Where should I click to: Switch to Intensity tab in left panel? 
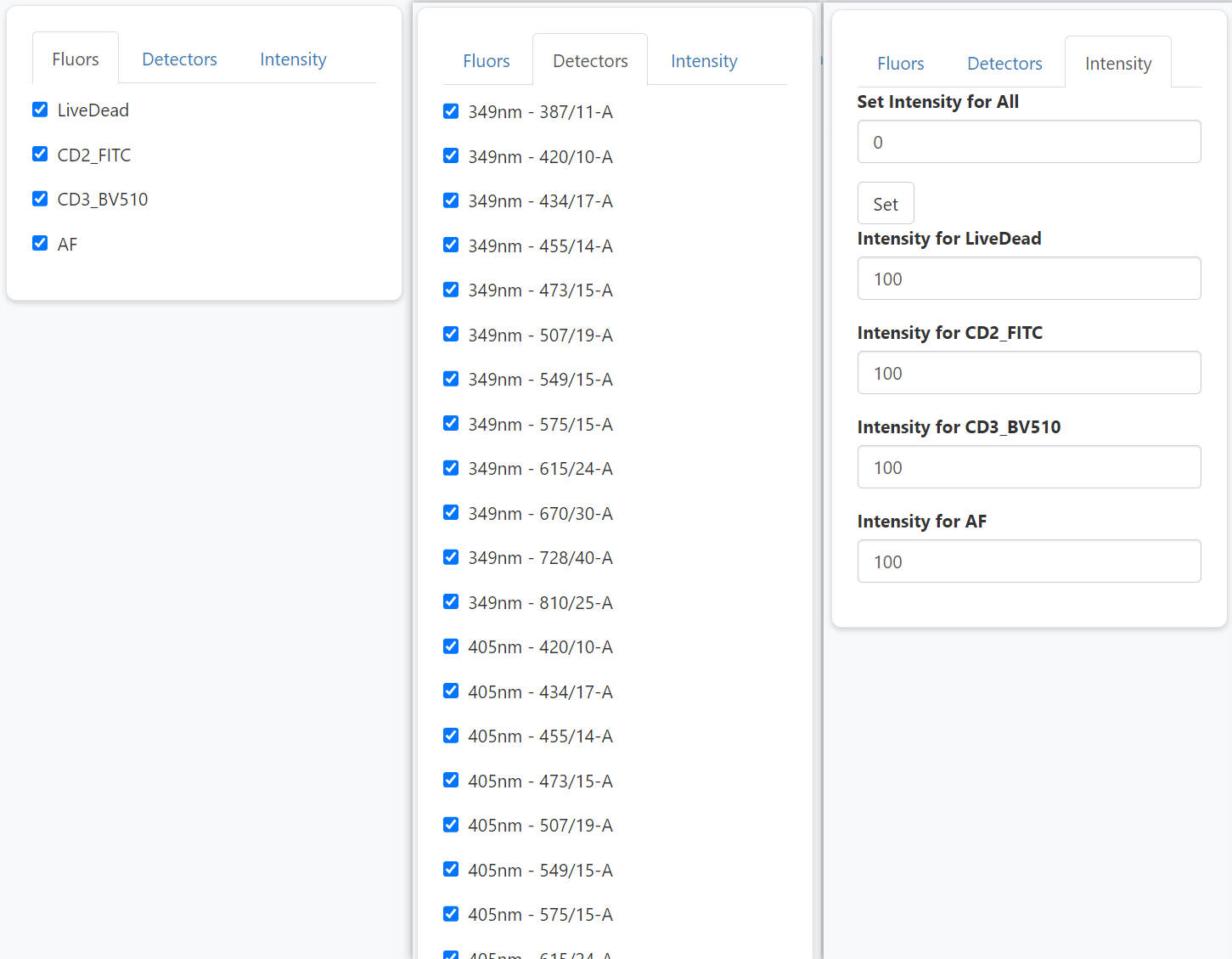[293, 59]
